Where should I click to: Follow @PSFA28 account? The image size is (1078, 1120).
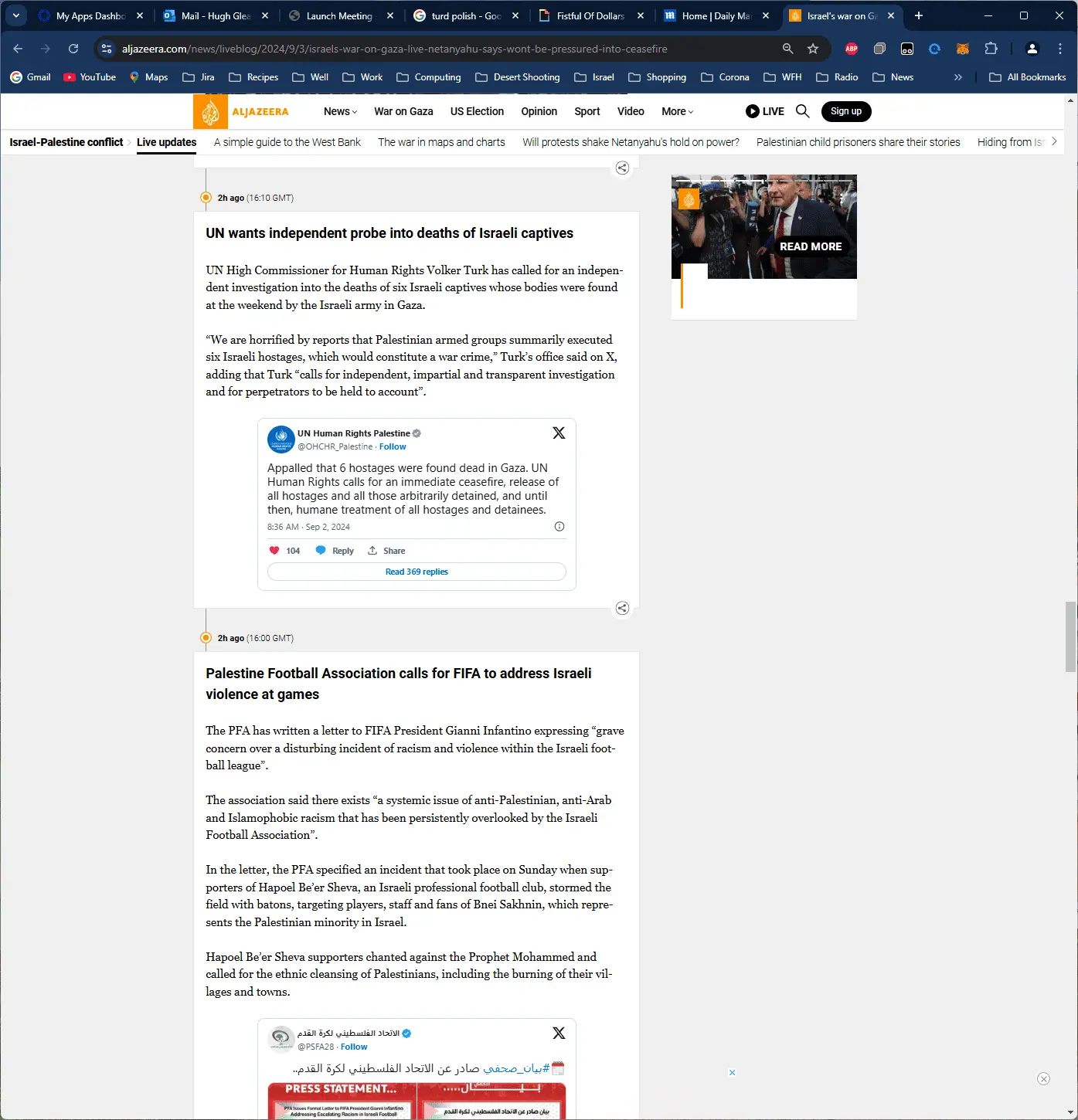point(354,1047)
